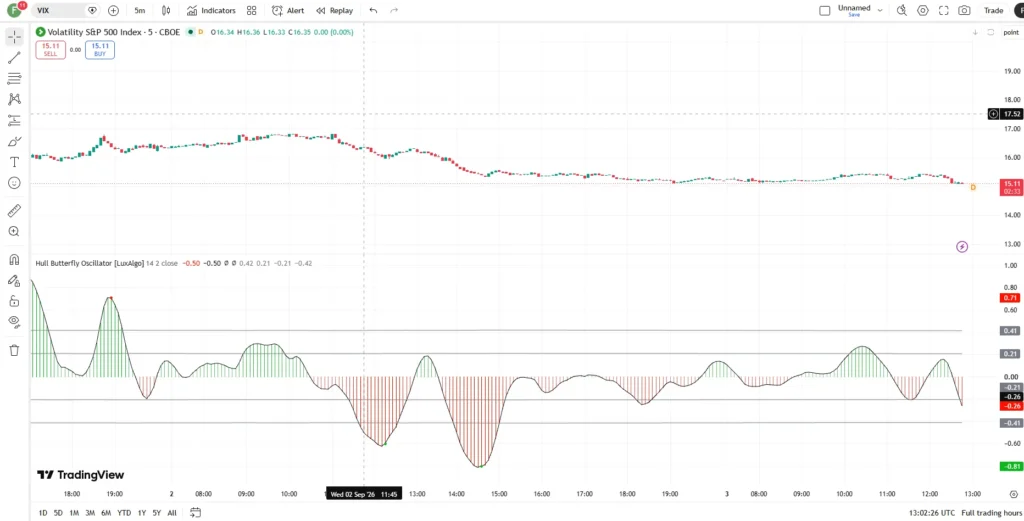Toggle the green market status dot

pyautogui.click(x=190, y=31)
